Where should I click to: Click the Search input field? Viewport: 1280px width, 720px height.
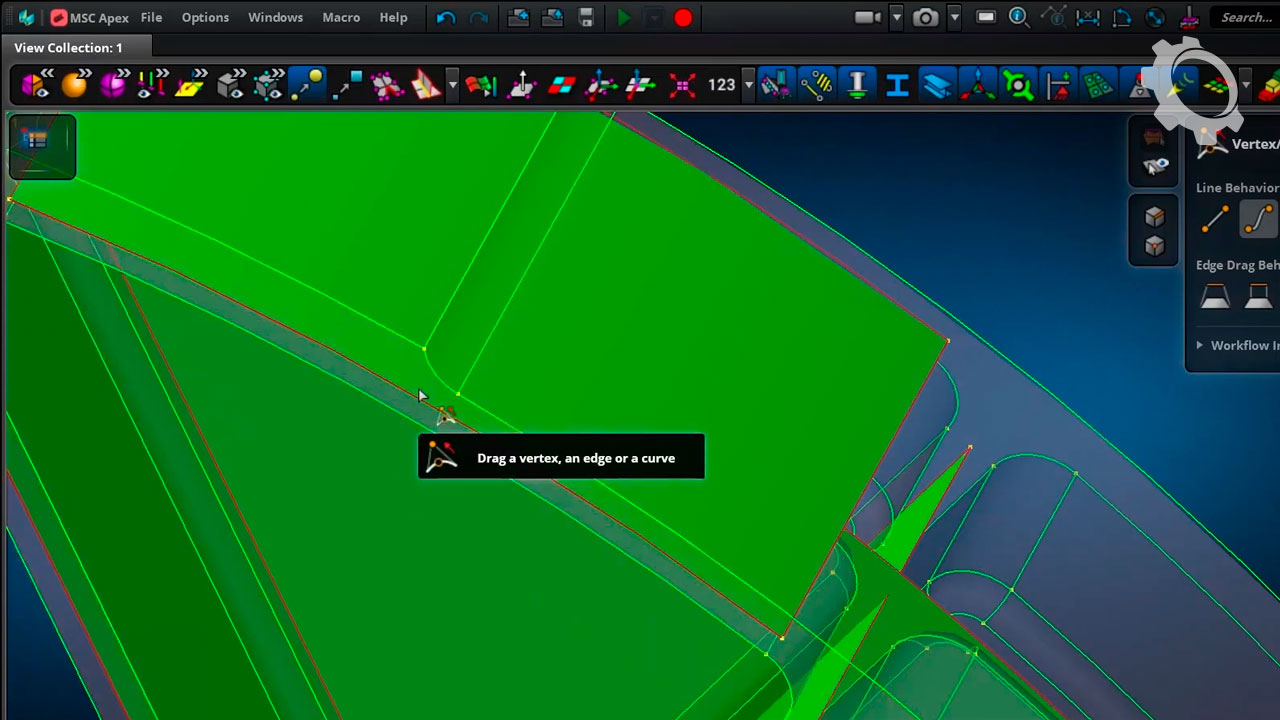click(1246, 18)
